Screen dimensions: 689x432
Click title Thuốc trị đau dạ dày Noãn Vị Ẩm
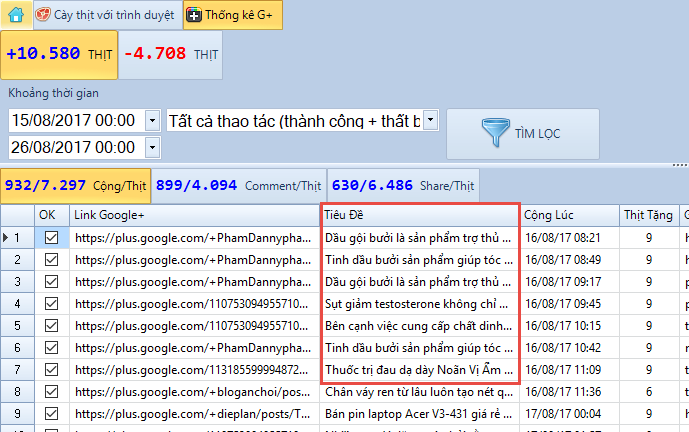419,370
